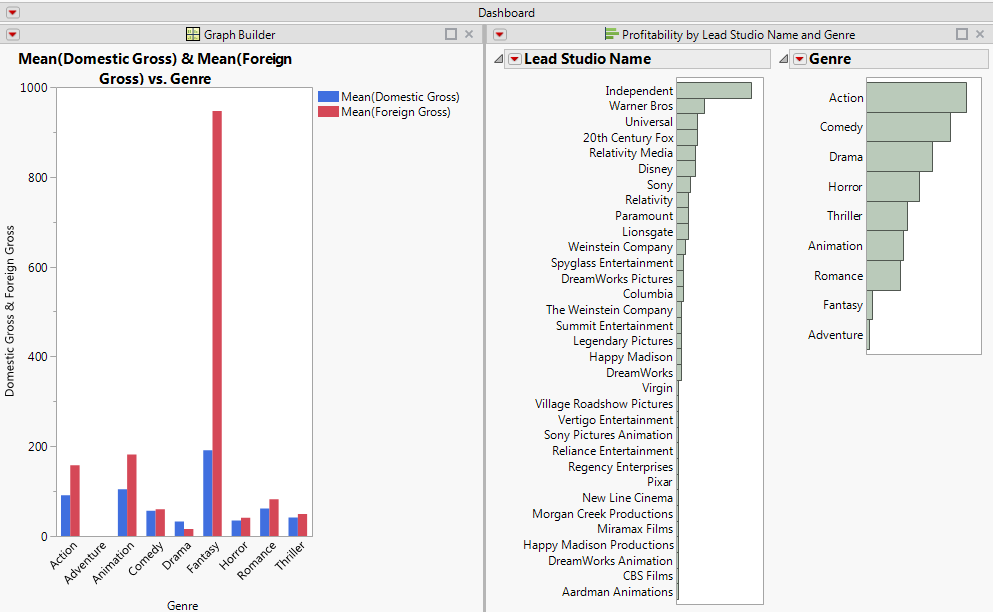This screenshot has height=612, width=993.
Task: Select the Disney histogram bar
Action: pos(686,169)
